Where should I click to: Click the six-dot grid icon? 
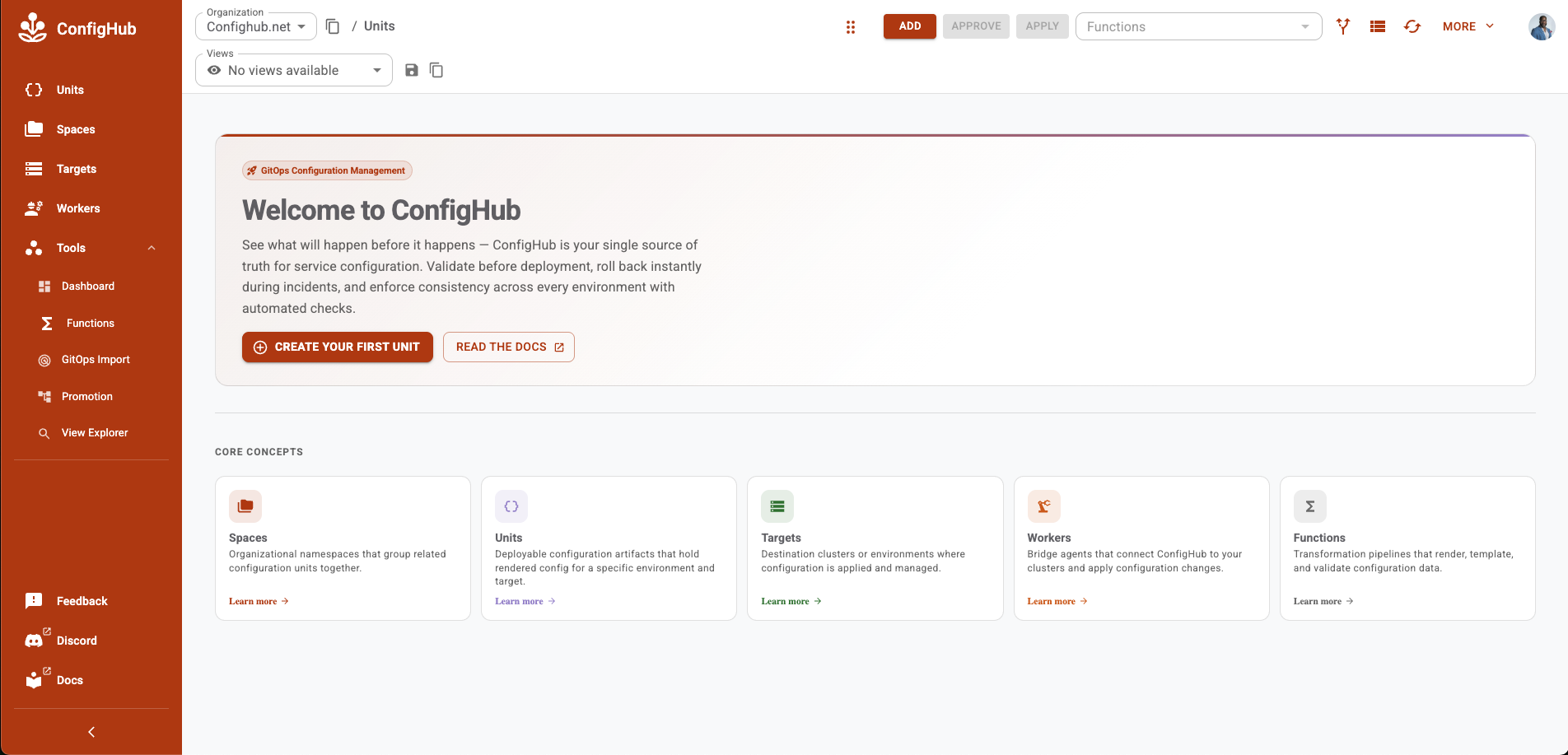851,27
